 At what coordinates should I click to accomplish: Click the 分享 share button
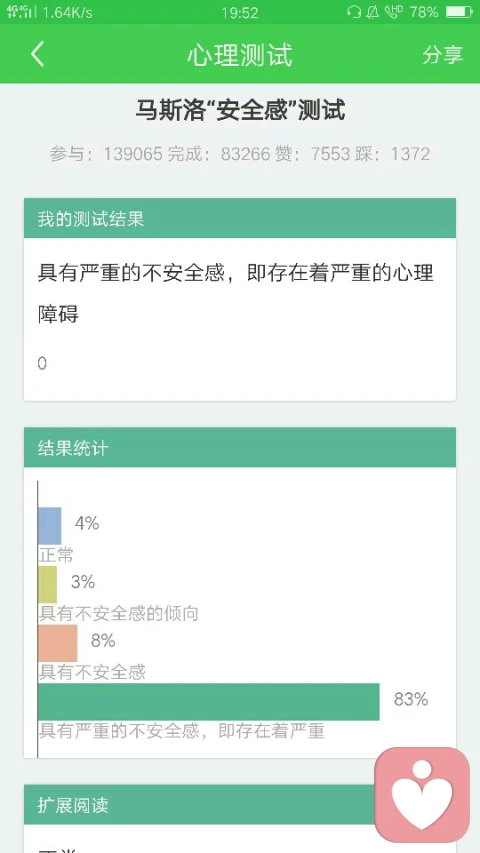click(x=442, y=54)
